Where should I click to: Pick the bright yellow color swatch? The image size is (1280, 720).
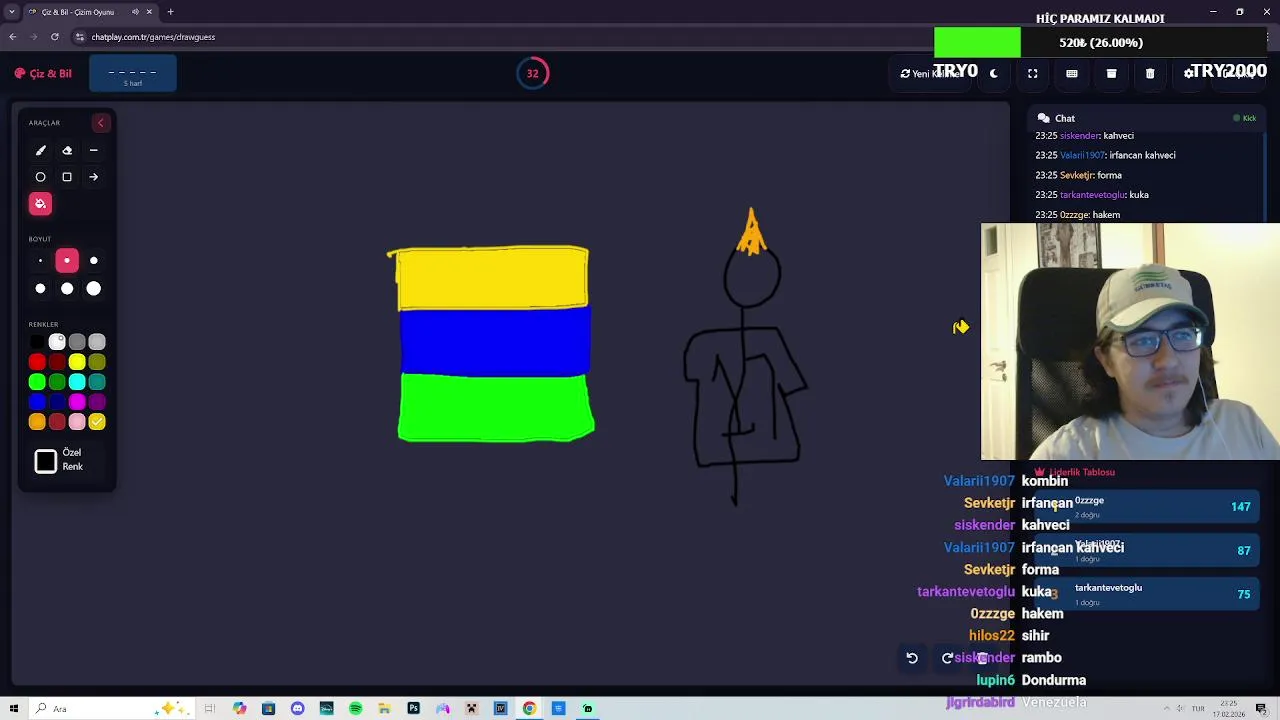[x=77, y=362]
